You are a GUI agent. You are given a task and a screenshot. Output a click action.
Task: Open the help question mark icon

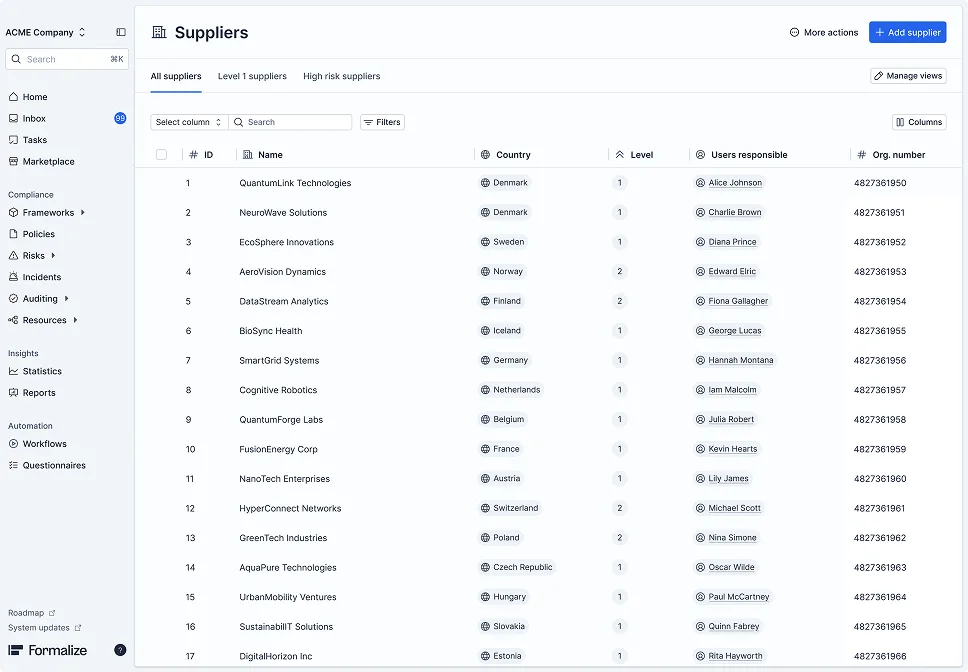pyautogui.click(x=120, y=650)
